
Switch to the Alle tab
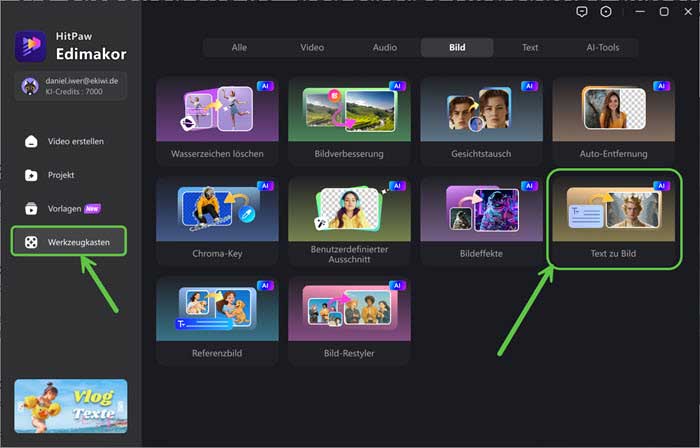point(239,47)
